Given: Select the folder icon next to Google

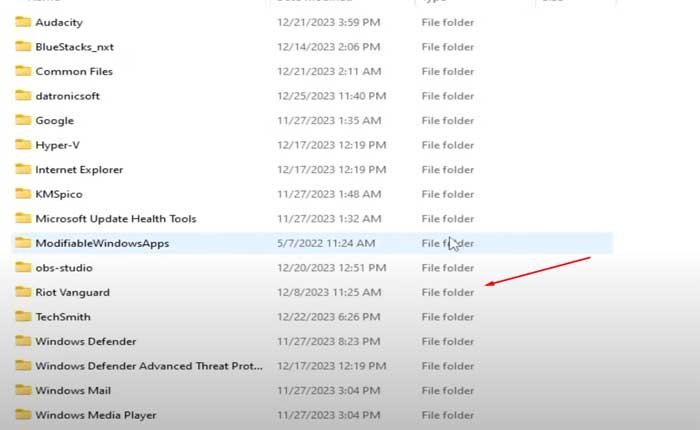Looking at the screenshot, I should (x=23, y=120).
